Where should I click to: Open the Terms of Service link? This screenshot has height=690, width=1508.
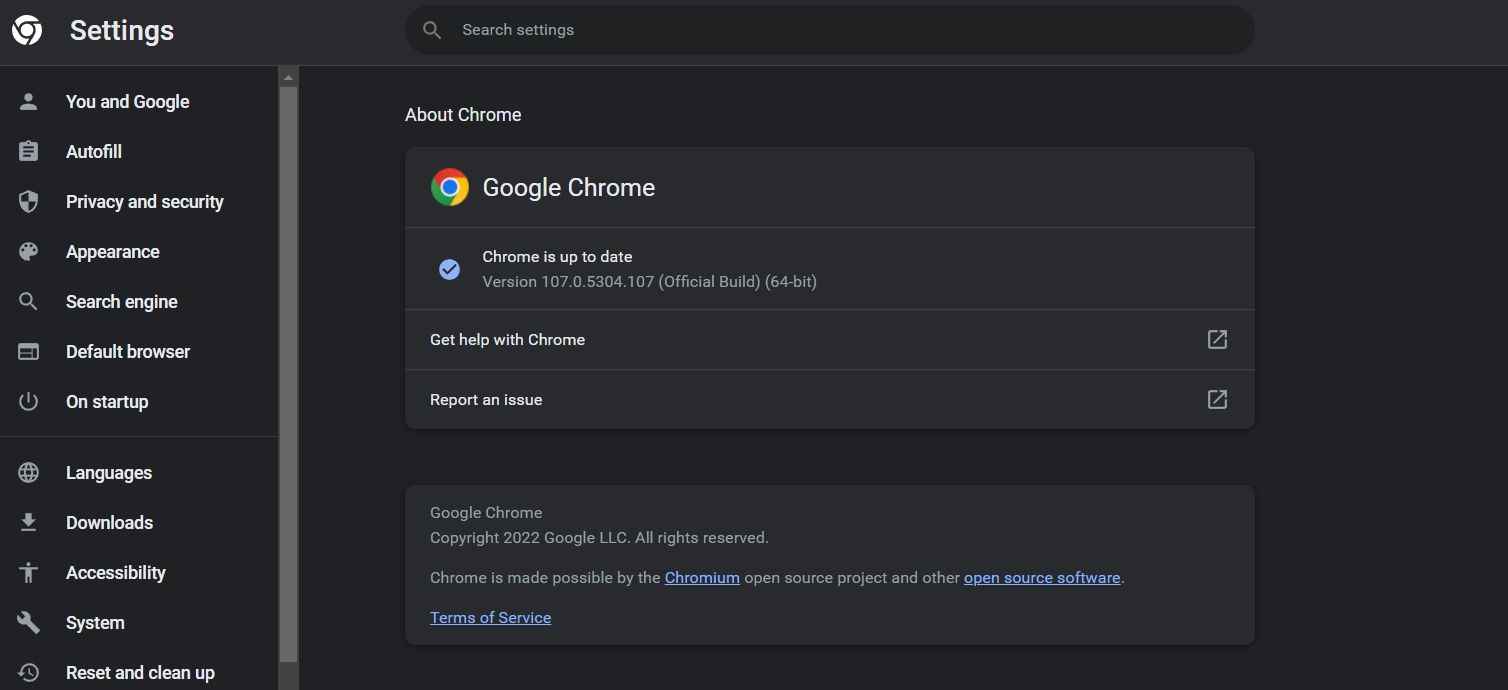click(x=490, y=617)
